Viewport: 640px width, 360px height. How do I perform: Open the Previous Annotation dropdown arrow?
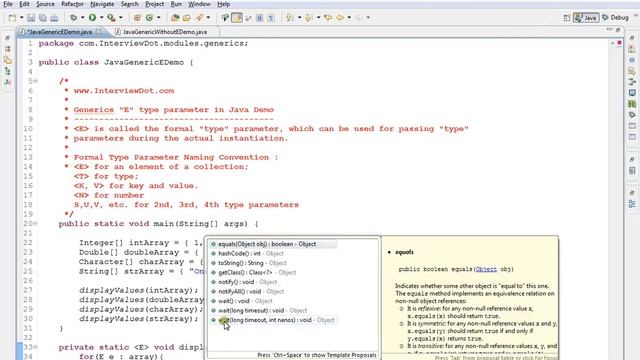click(x=318, y=18)
